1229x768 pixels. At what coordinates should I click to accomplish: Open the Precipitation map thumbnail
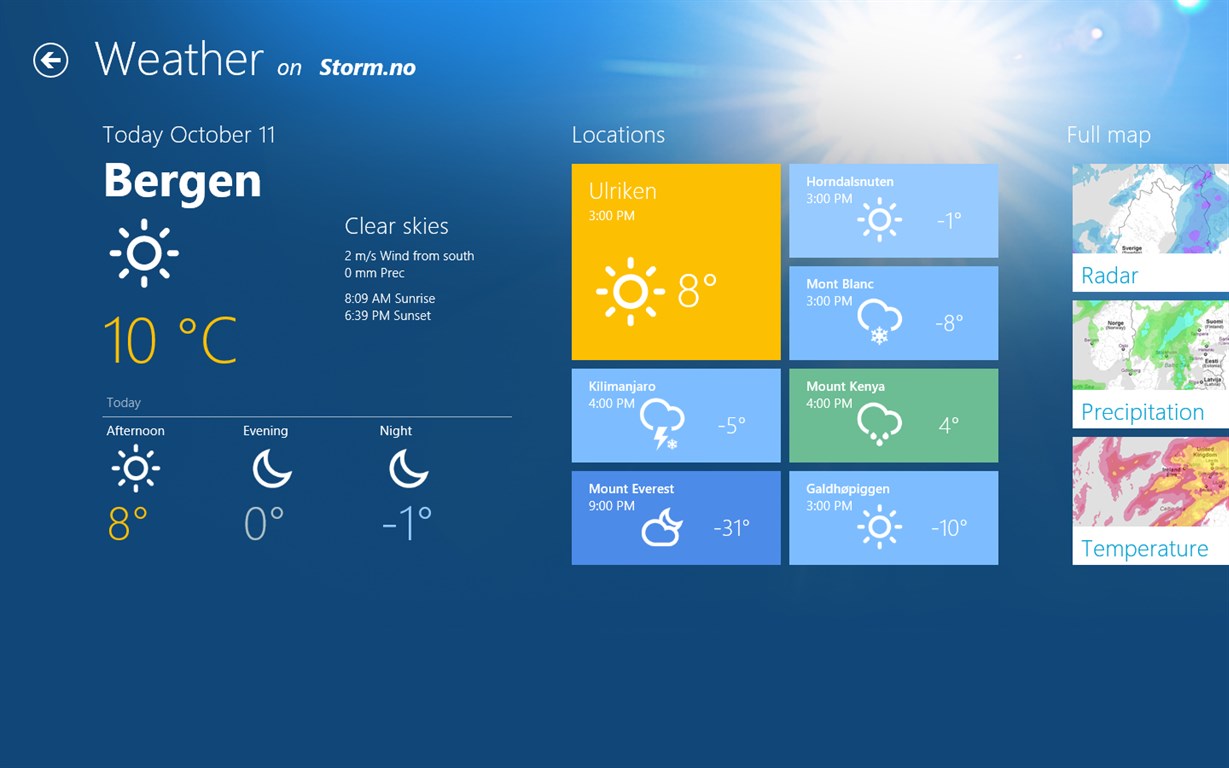pos(1151,345)
